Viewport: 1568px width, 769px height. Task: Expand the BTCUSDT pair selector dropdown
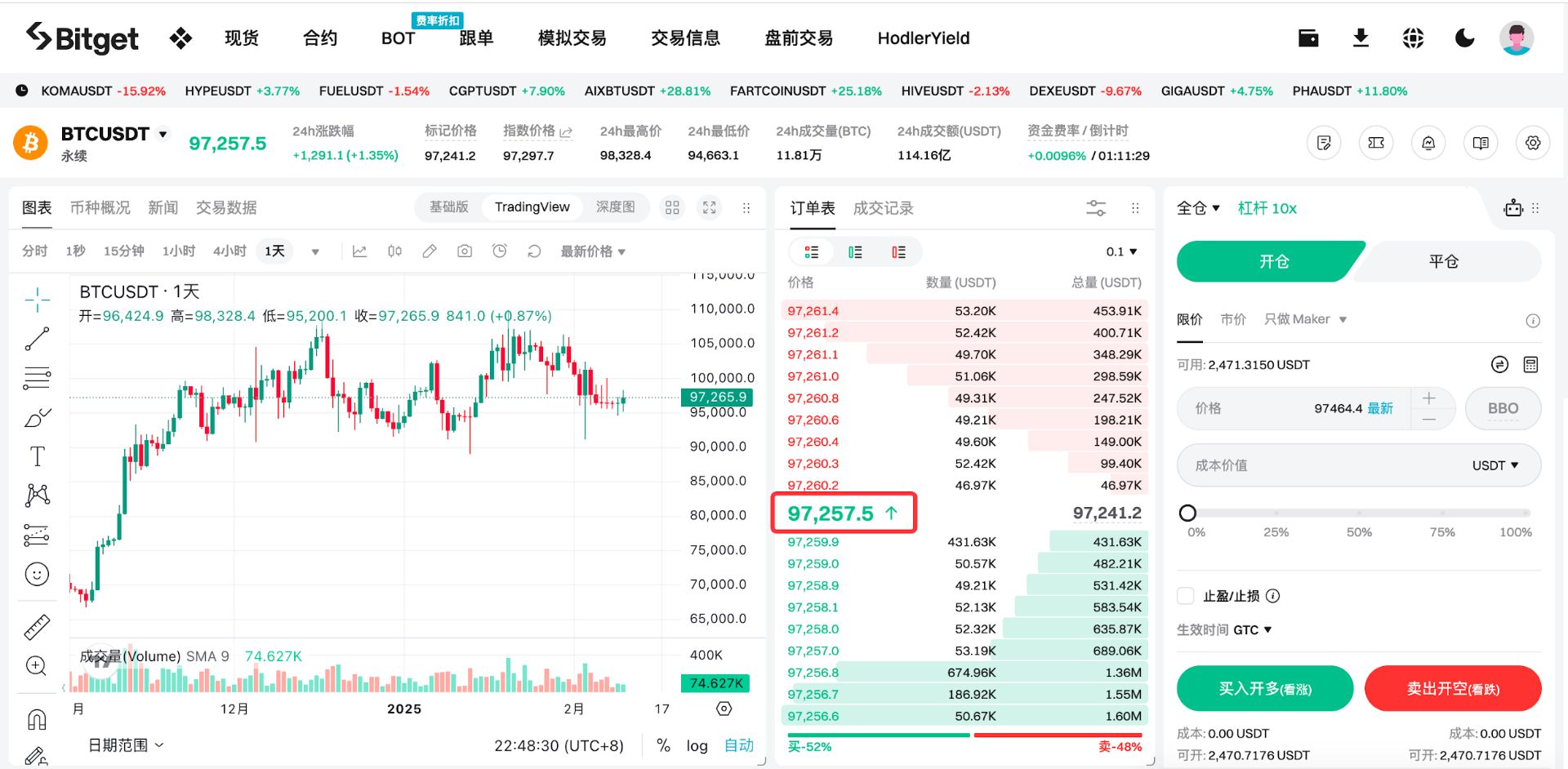(x=163, y=134)
